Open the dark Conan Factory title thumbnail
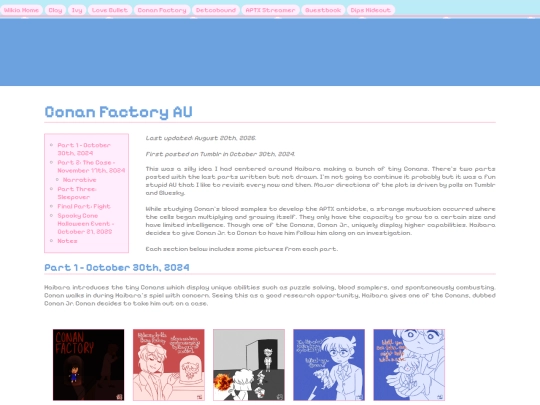Image resolution: width=540 pixels, height=405 pixels. click(89, 365)
